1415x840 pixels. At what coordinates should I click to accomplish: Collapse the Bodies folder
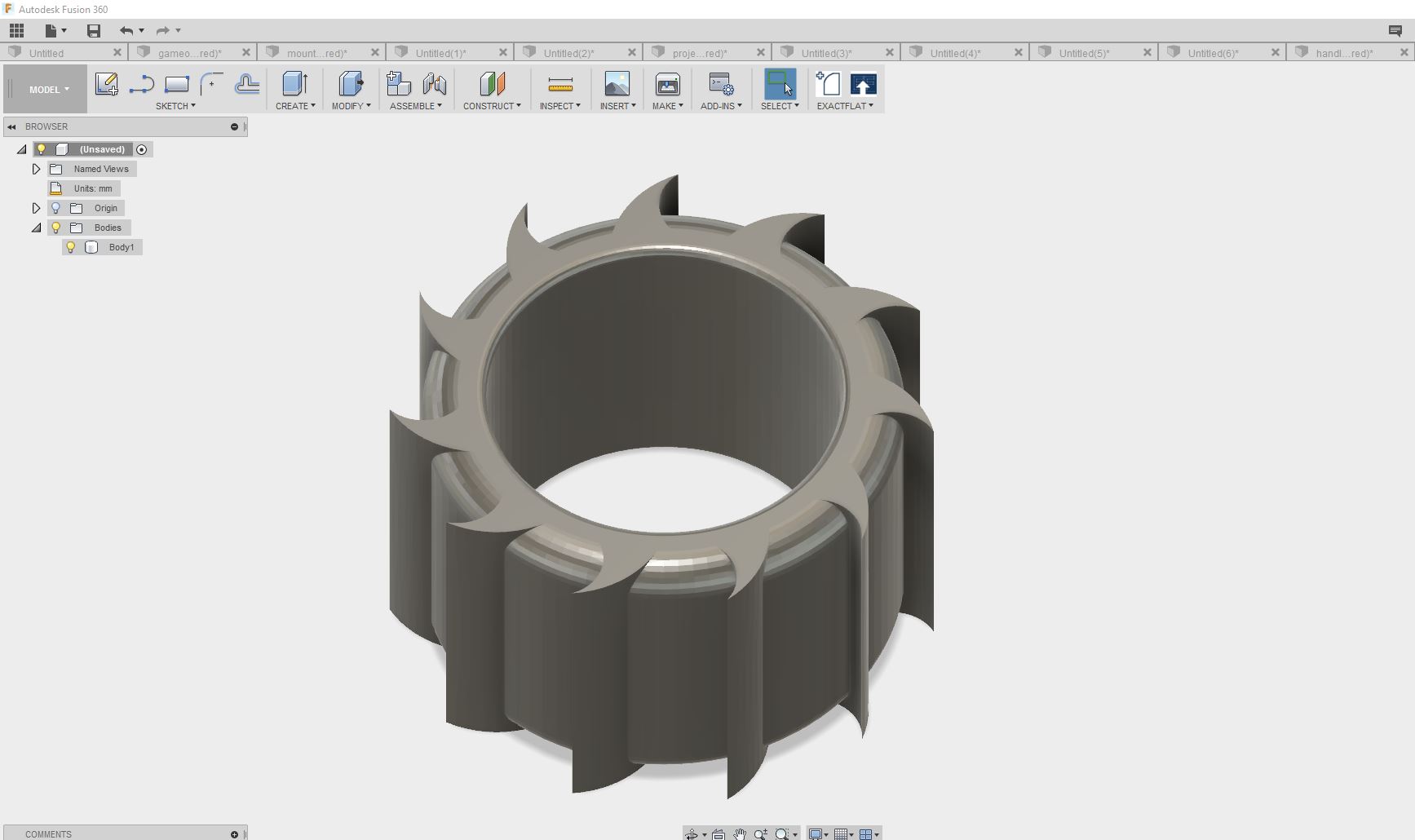(x=36, y=228)
